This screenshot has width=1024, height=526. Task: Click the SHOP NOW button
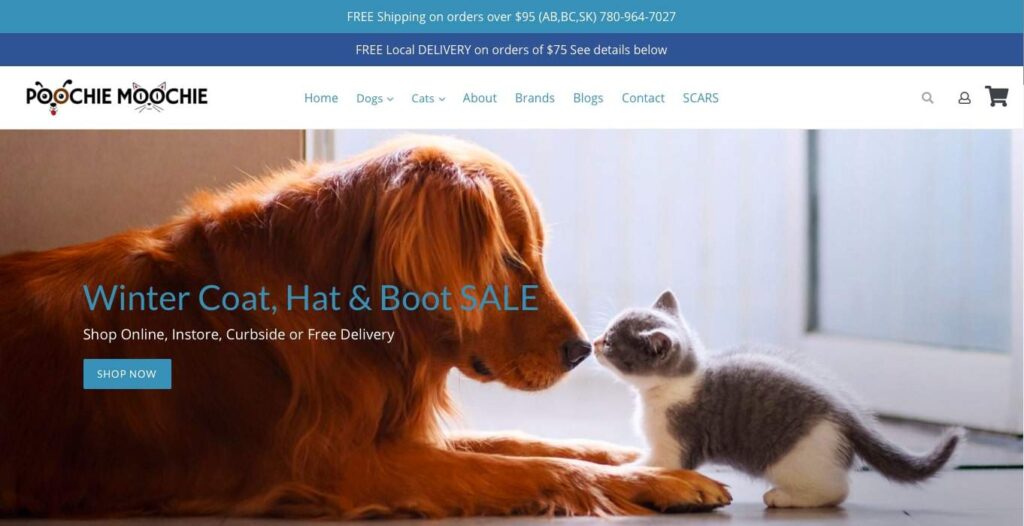pos(127,374)
